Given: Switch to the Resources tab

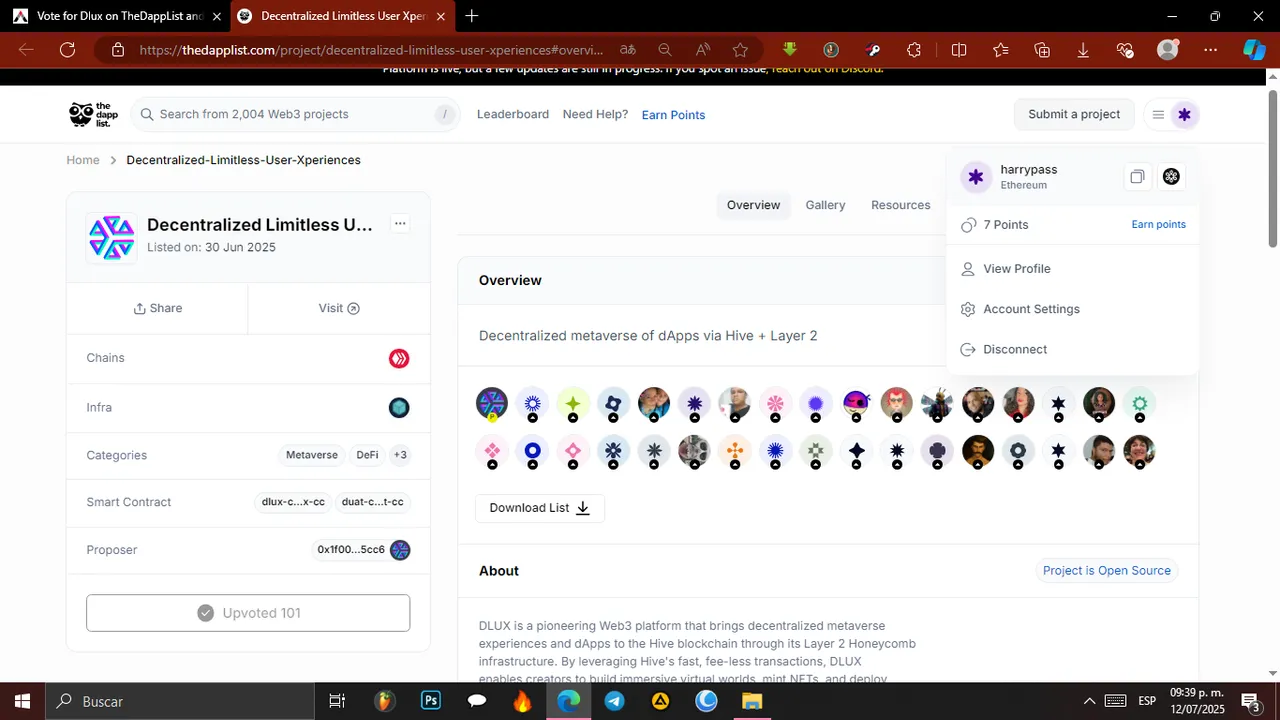Looking at the screenshot, I should [900, 205].
